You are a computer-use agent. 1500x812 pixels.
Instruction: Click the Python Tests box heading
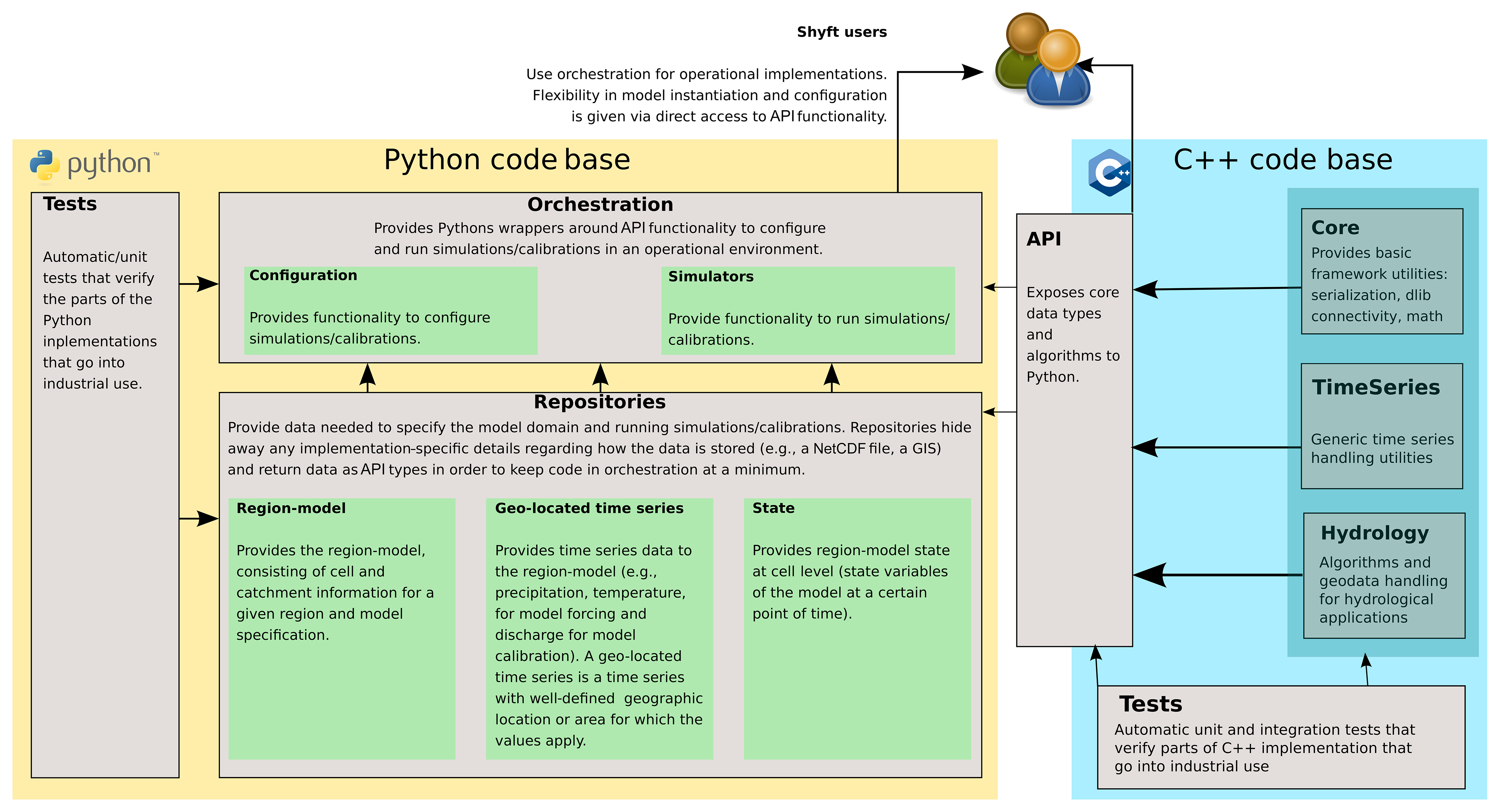tap(70, 204)
